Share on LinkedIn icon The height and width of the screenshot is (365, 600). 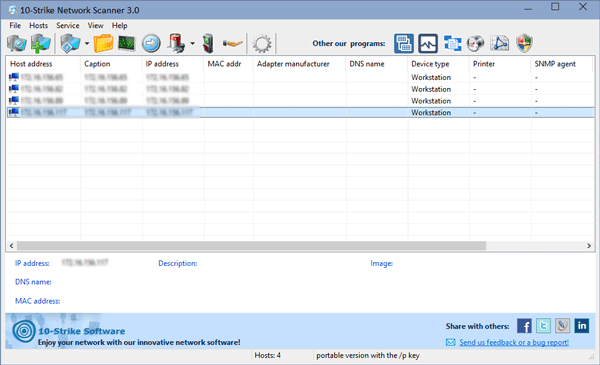[582, 326]
